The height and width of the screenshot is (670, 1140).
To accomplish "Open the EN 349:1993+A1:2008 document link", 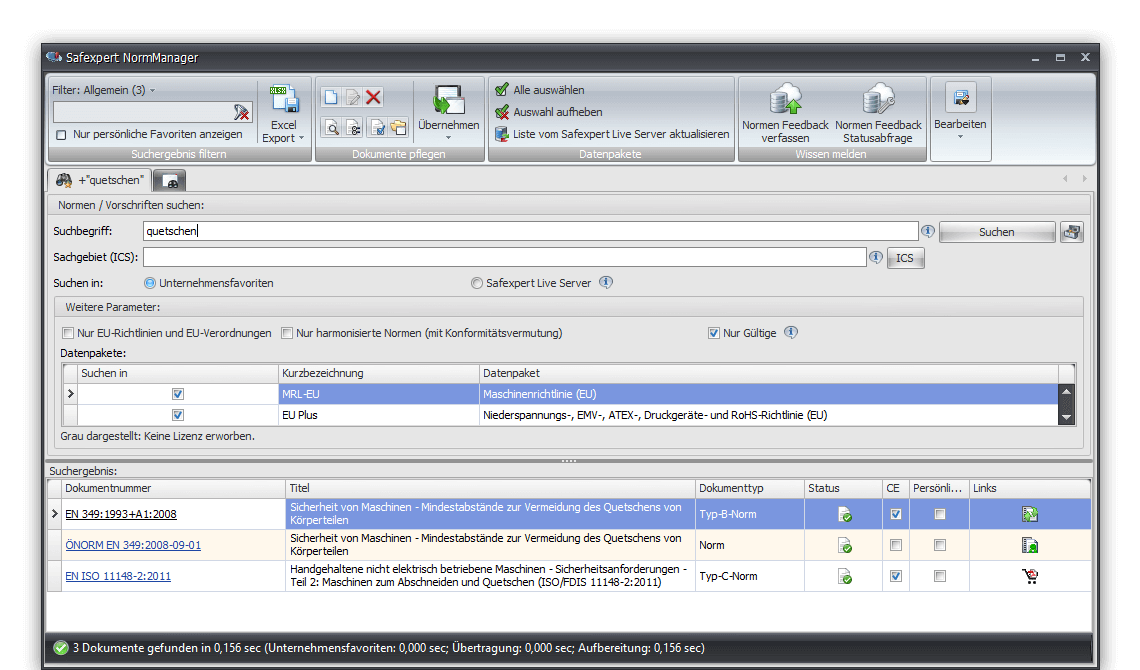I will 121,514.
